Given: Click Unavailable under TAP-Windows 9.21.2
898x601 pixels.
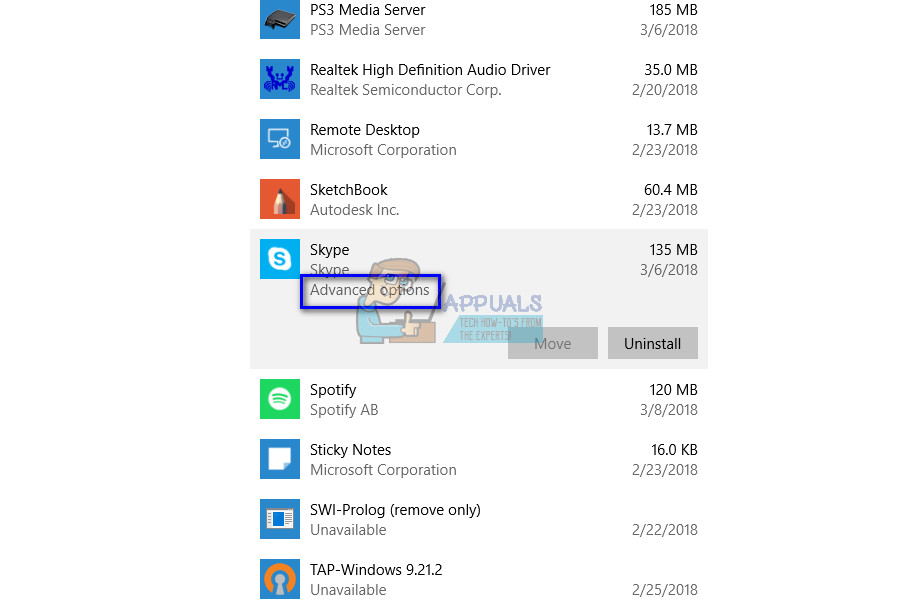Looking at the screenshot, I should pos(348,590).
